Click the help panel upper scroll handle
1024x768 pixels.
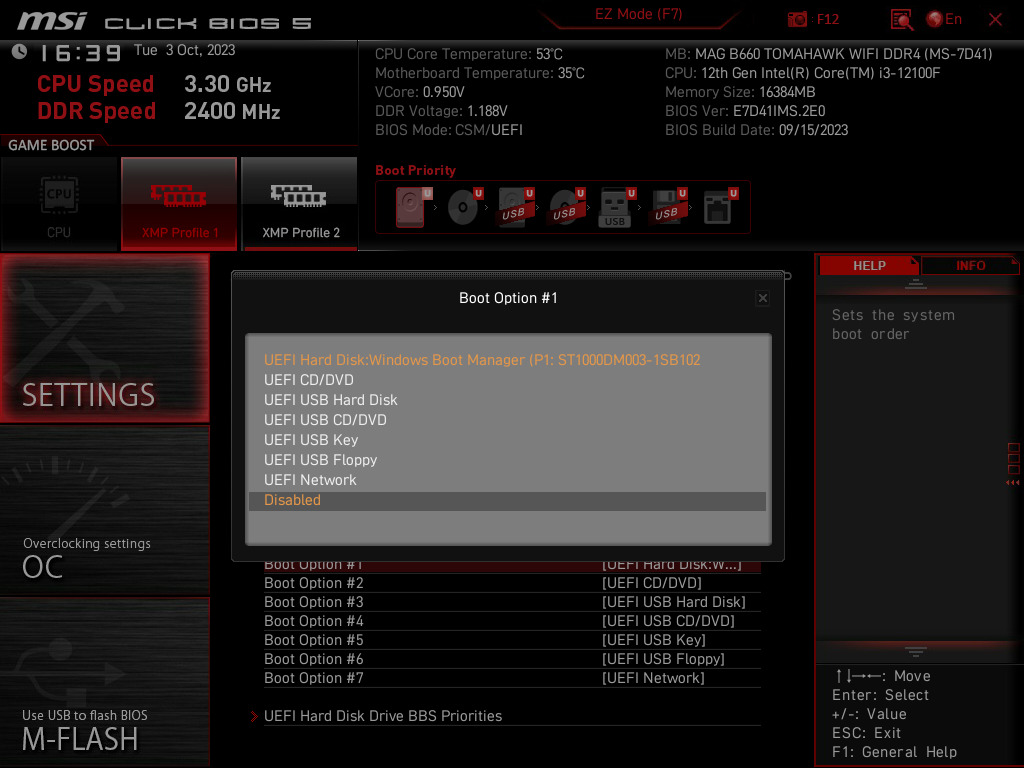click(916, 284)
